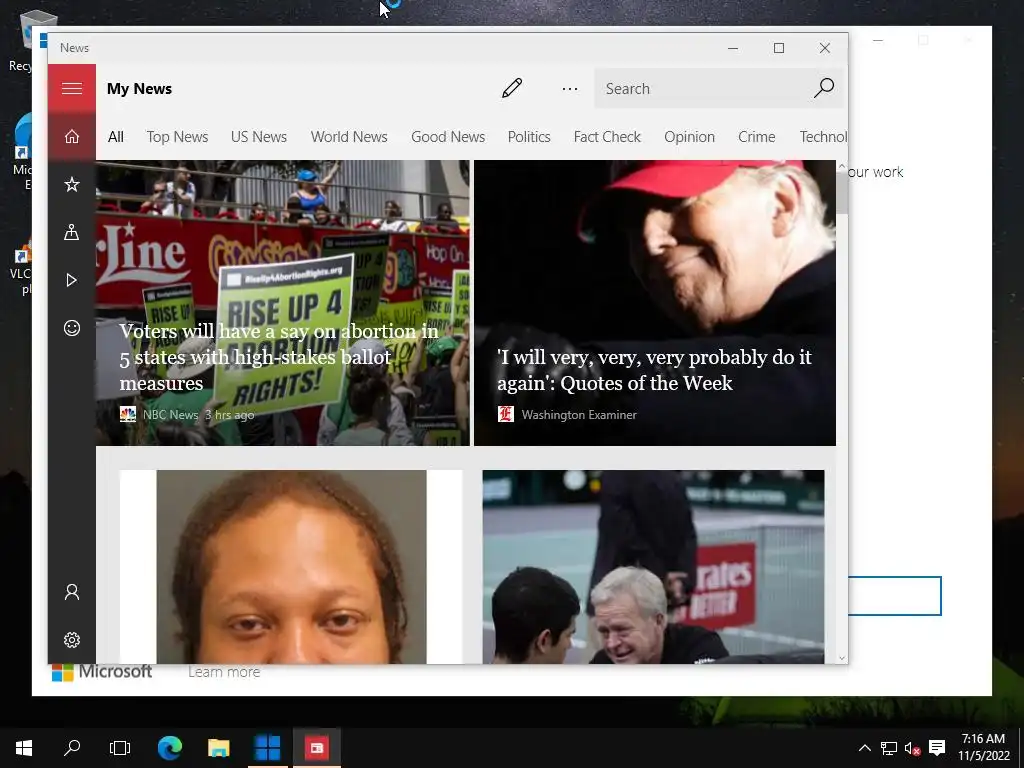The height and width of the screenshot is (768, 1024).
Task: Close the News window
Action: 825,48
